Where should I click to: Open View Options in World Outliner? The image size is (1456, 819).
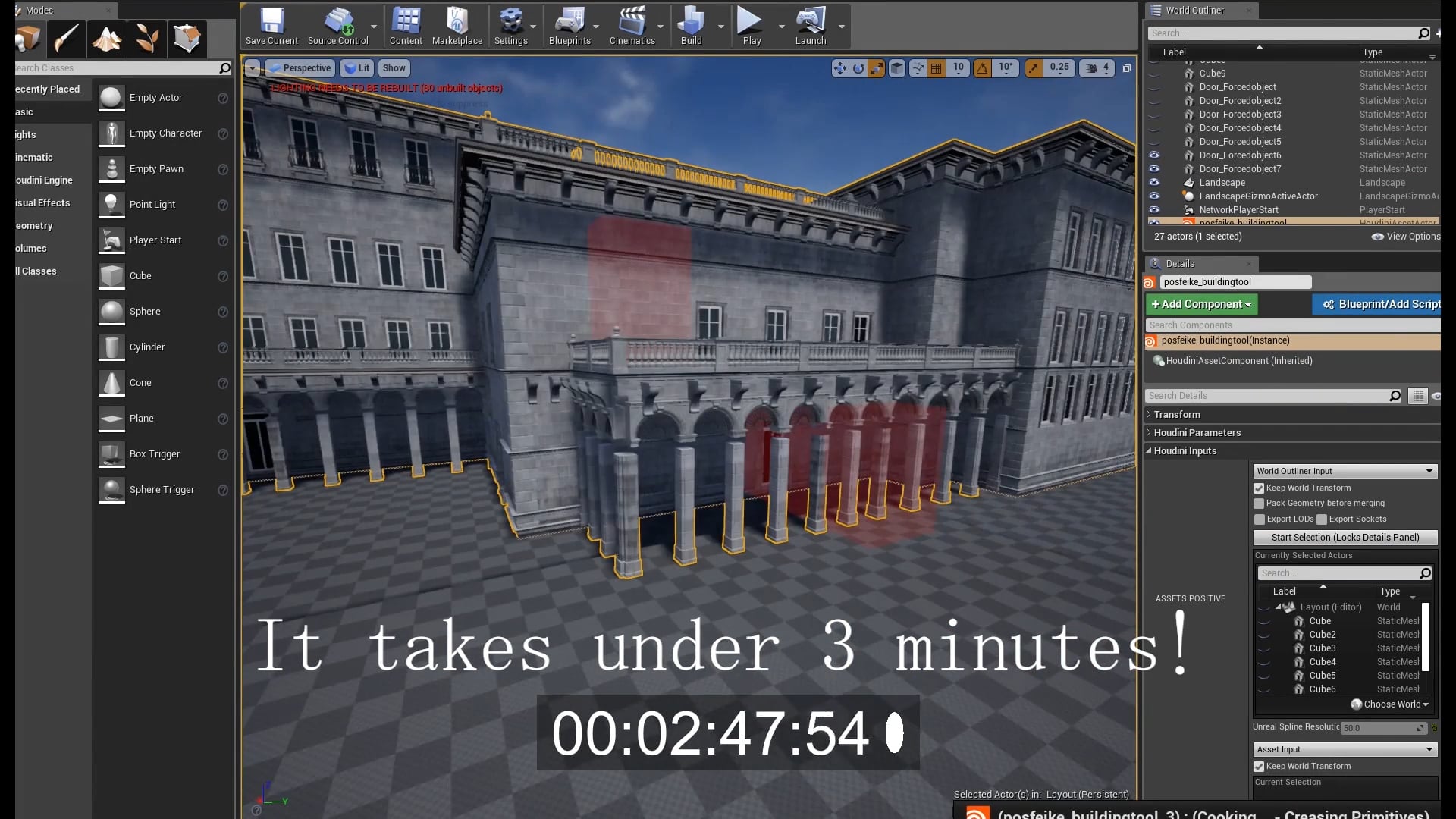point(1406,237)
